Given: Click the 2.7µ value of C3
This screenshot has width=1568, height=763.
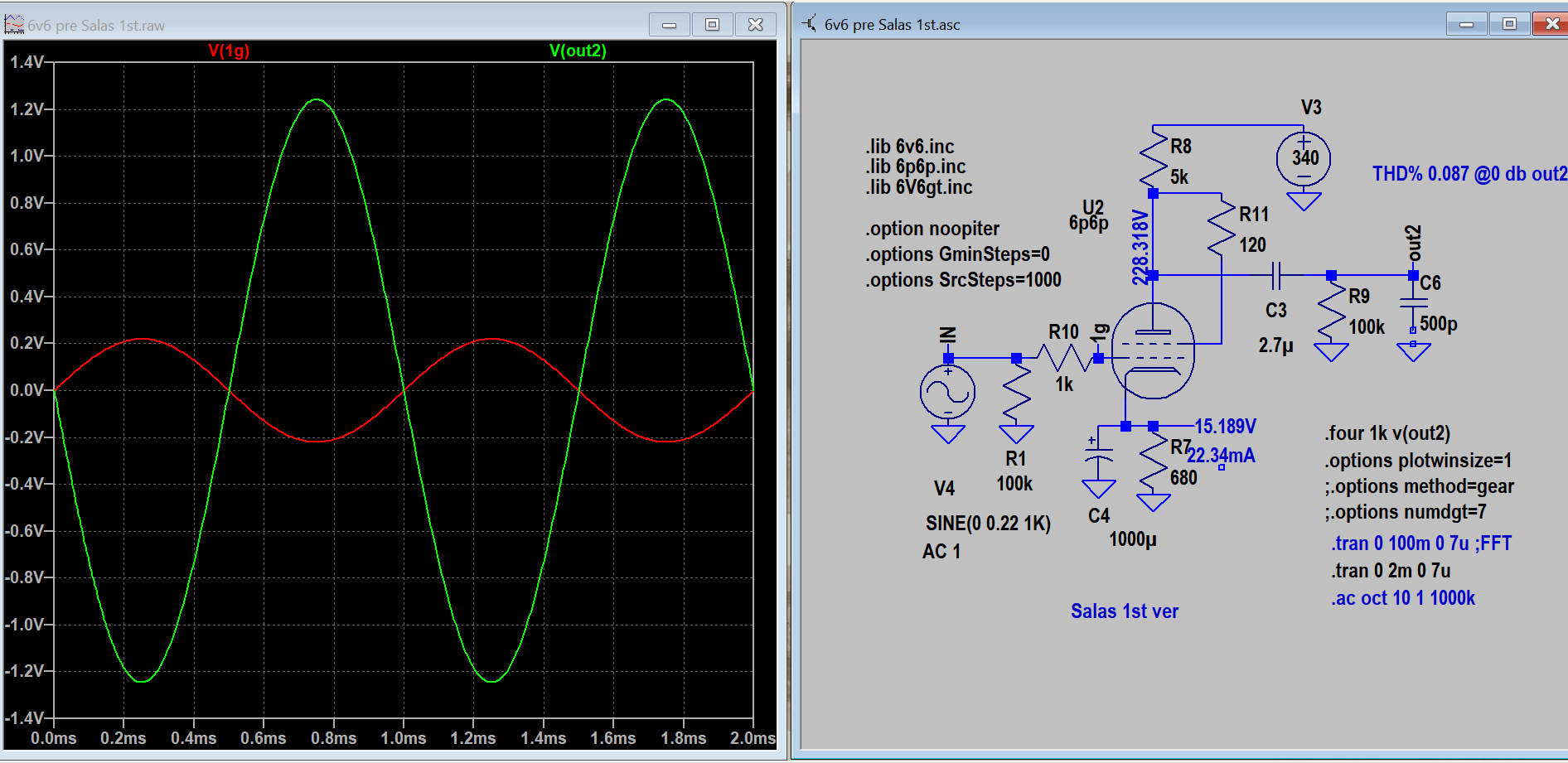Looking at the screenshot, I should pyautogui.click(x=1275, y=345).
